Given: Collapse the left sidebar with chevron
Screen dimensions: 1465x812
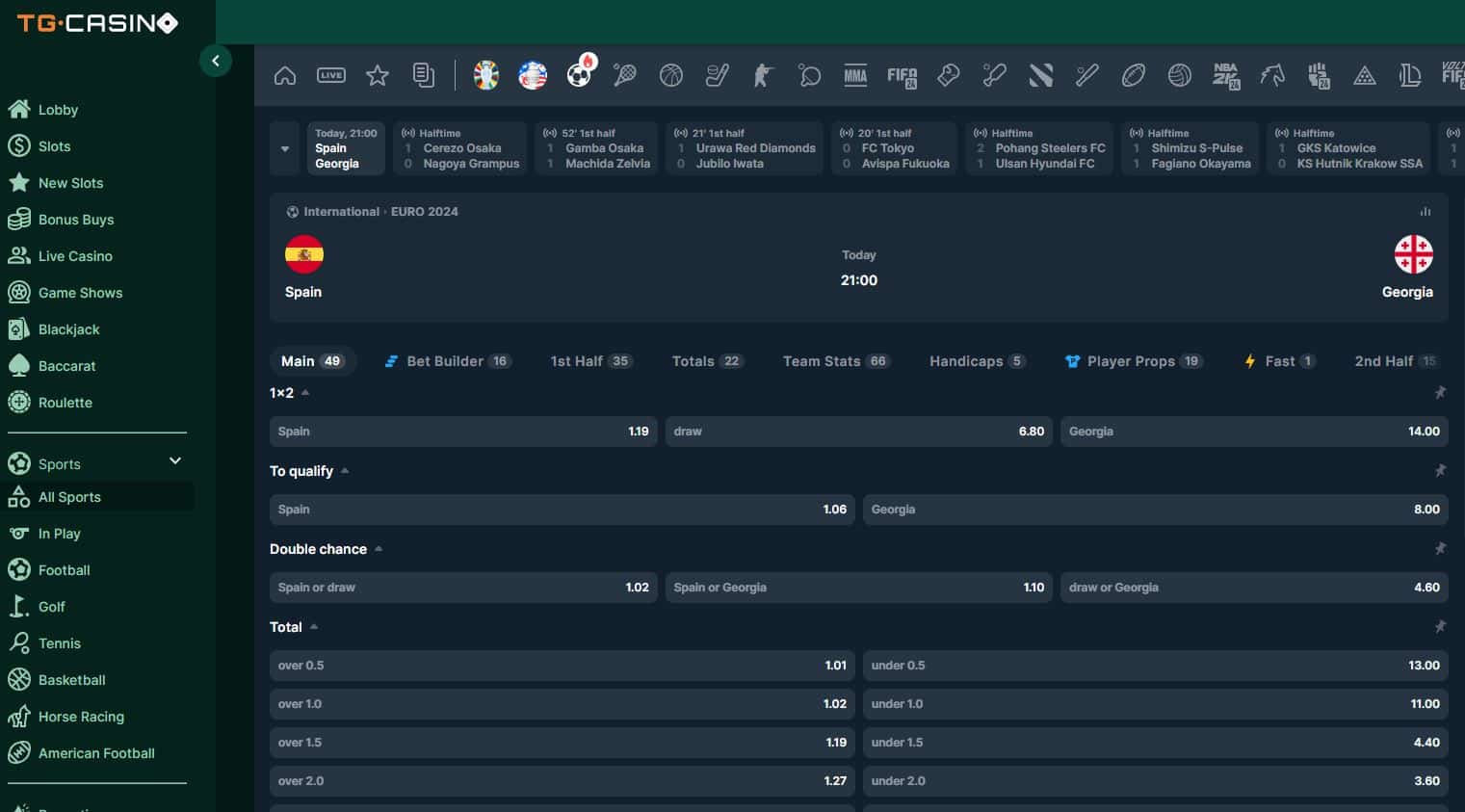Looking at the screenshot, I should click(x=216, y=61).
